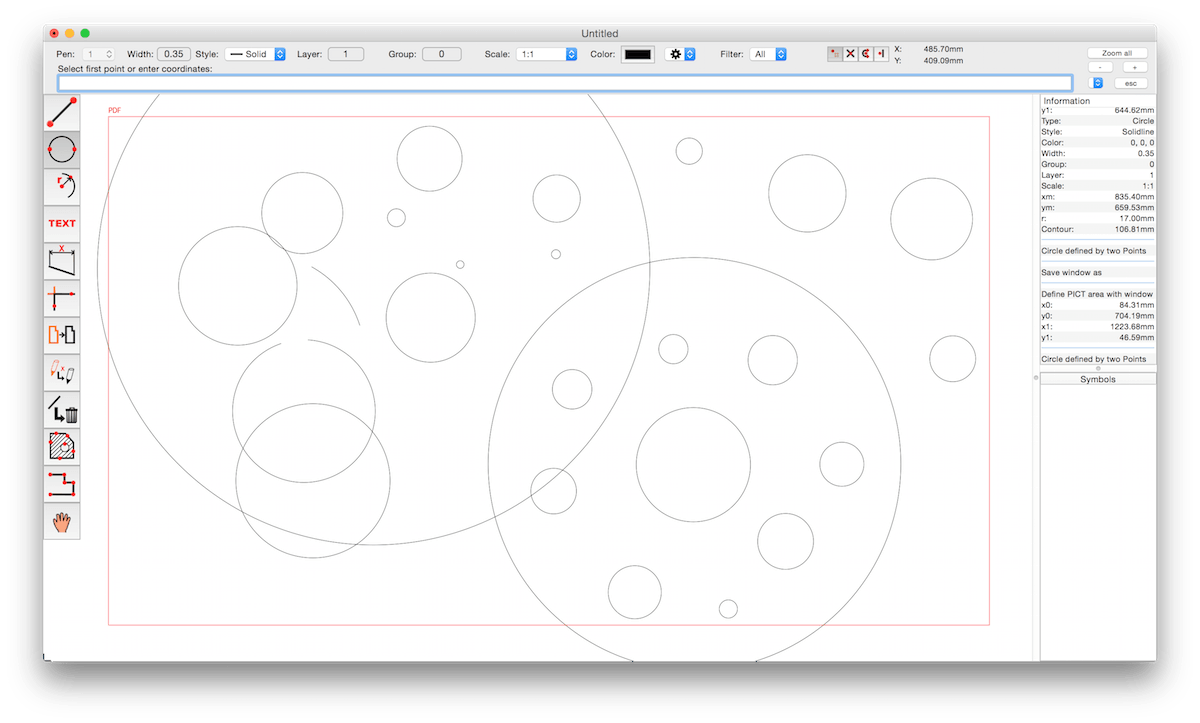Choose the hatch fill tool
1200x723 pixels.
coord(61,446)
